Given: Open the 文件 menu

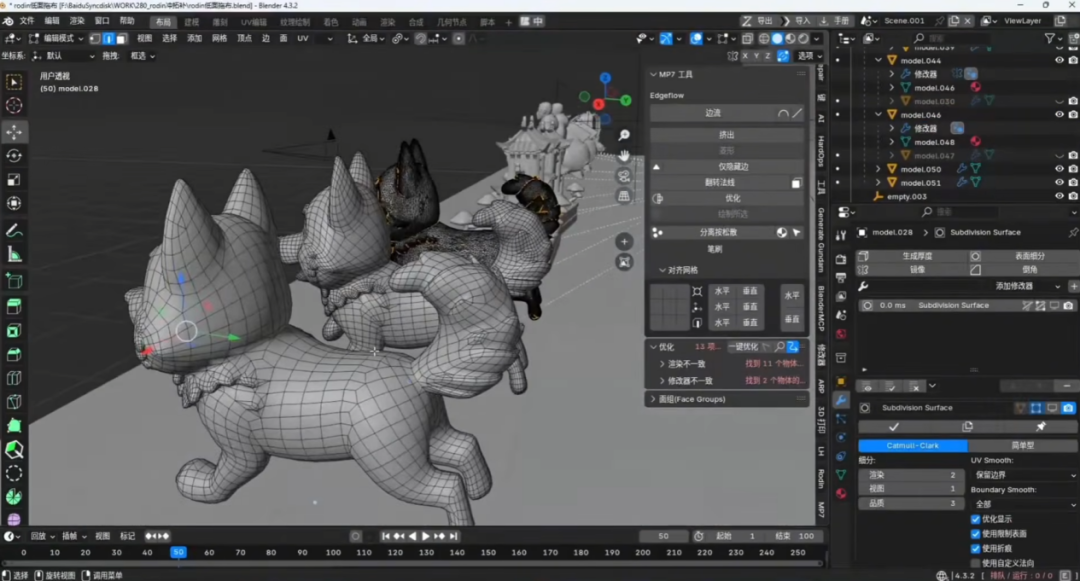Looking at the screenshot, I should tap(27, 21).
